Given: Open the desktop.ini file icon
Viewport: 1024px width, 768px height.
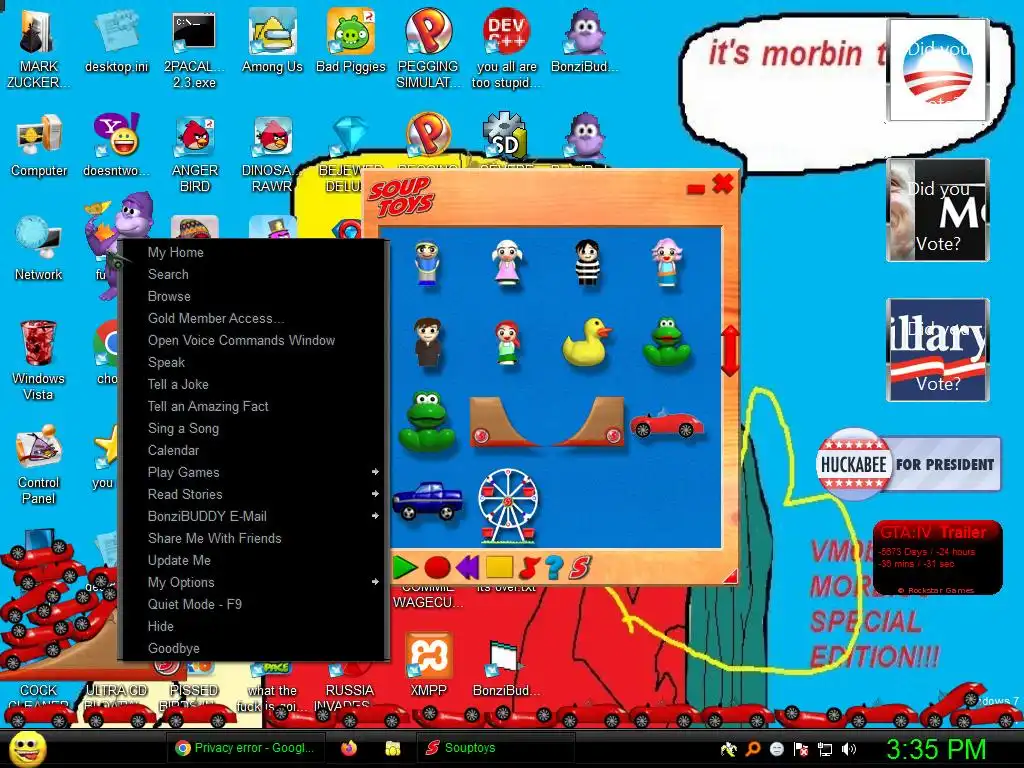Looking at the screenshot, I should 116,40.
